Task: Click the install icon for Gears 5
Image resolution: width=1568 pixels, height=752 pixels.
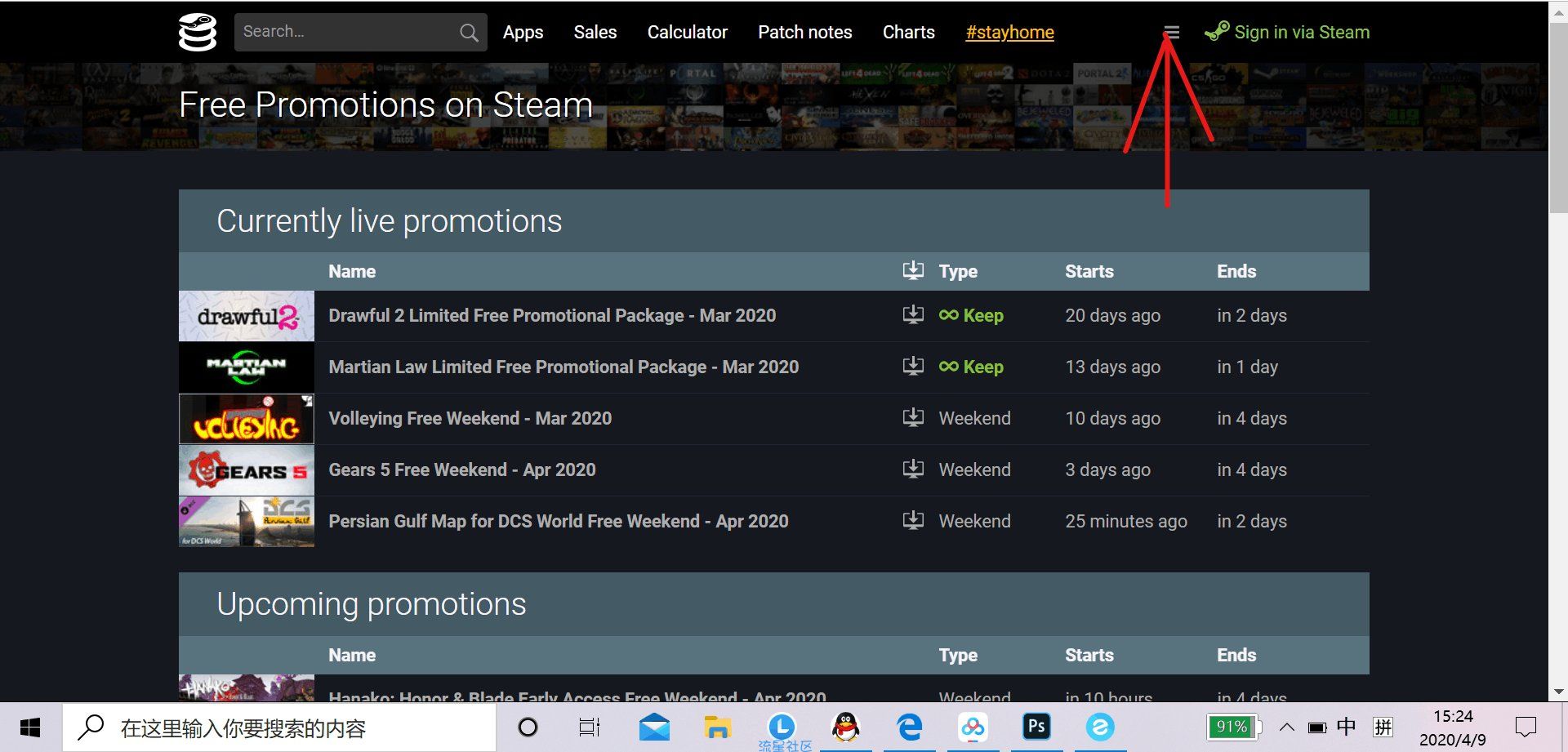Action: click(913, 469)
